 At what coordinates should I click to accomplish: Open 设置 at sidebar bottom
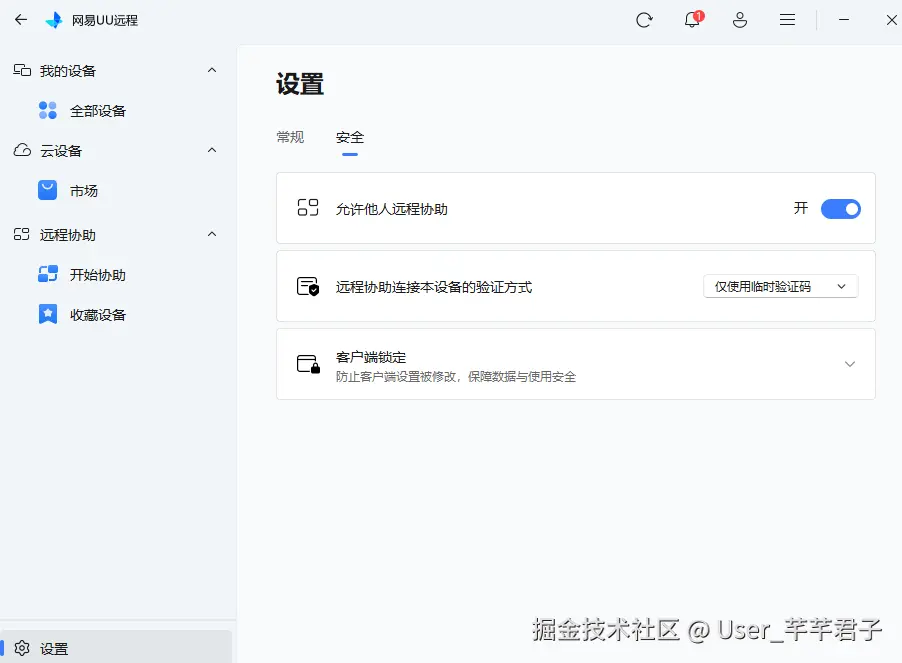116,648
